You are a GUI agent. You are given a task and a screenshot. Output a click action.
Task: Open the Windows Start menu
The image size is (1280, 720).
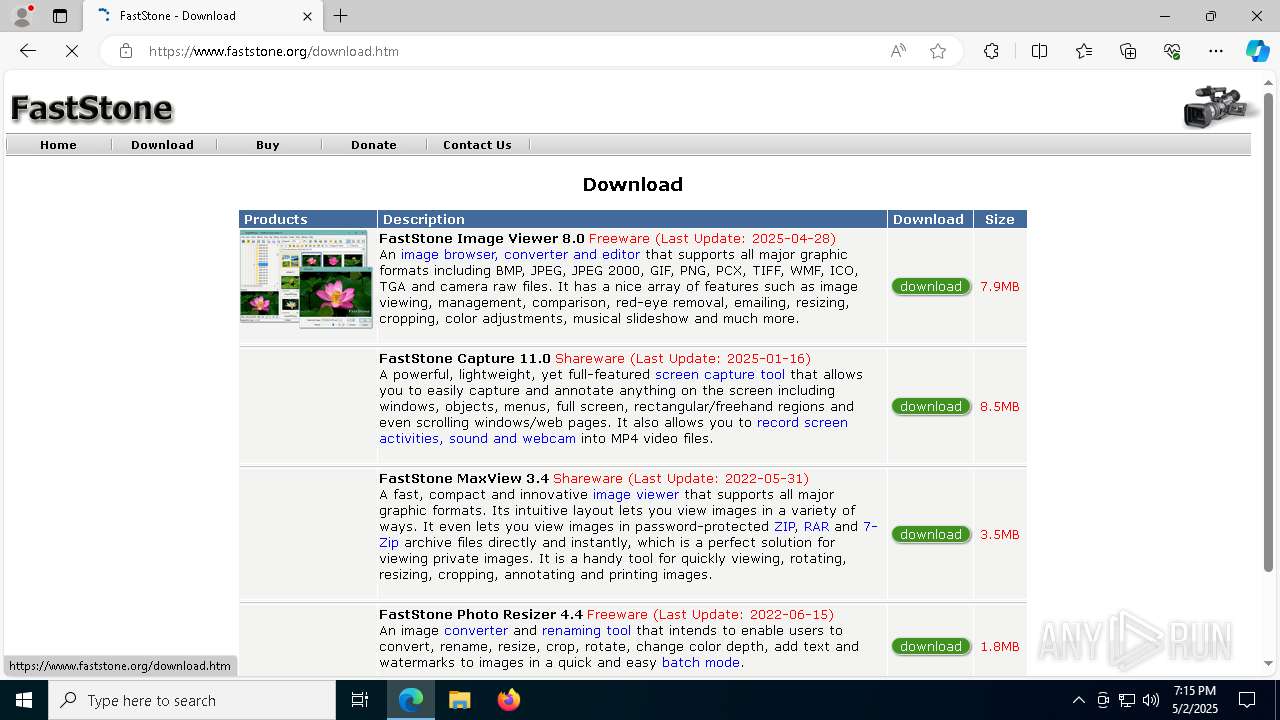coord(24,700)
